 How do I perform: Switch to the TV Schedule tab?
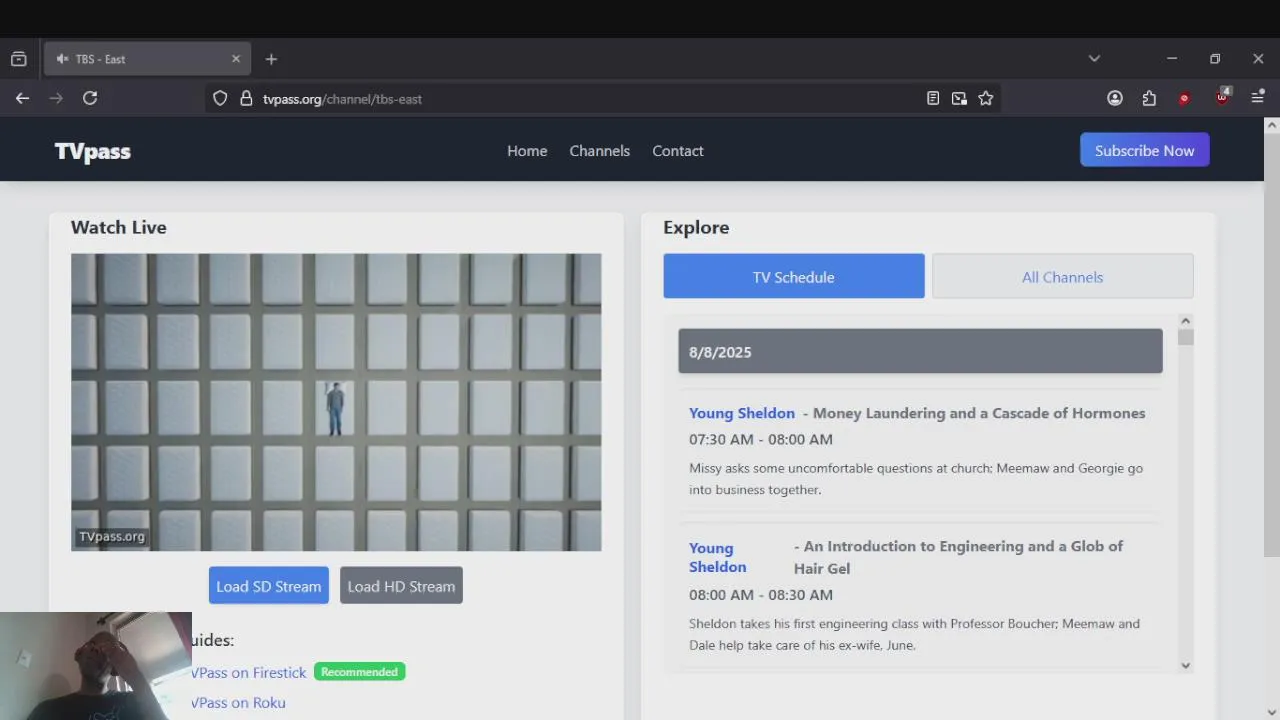point(794,276)
